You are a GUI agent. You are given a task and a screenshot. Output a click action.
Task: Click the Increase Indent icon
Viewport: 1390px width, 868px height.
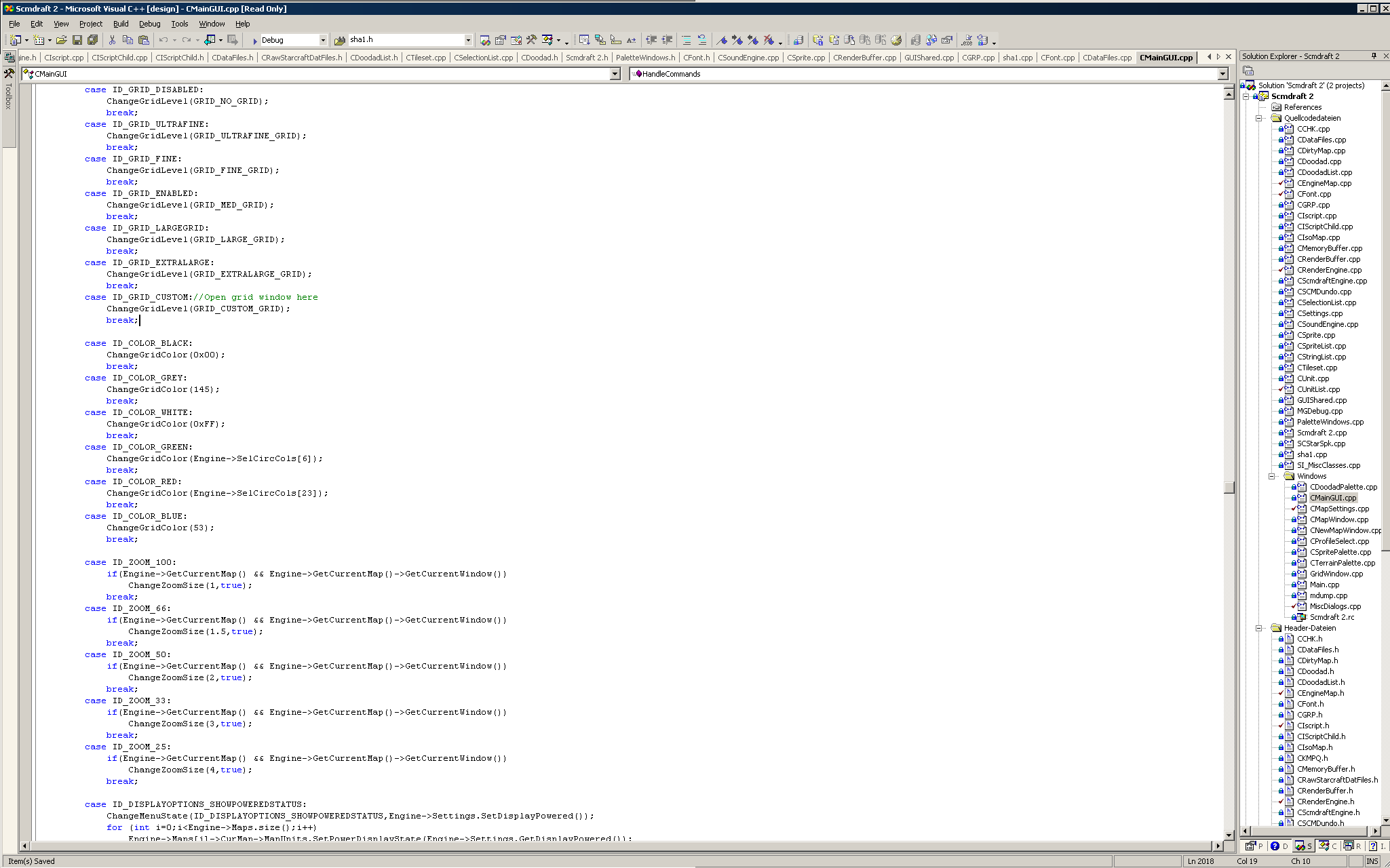coord(667,40)
